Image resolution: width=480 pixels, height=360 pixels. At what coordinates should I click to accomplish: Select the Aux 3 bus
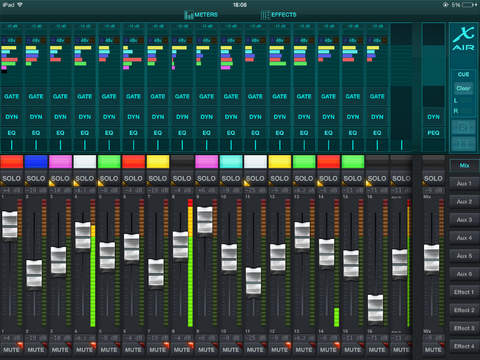[464, 220]
